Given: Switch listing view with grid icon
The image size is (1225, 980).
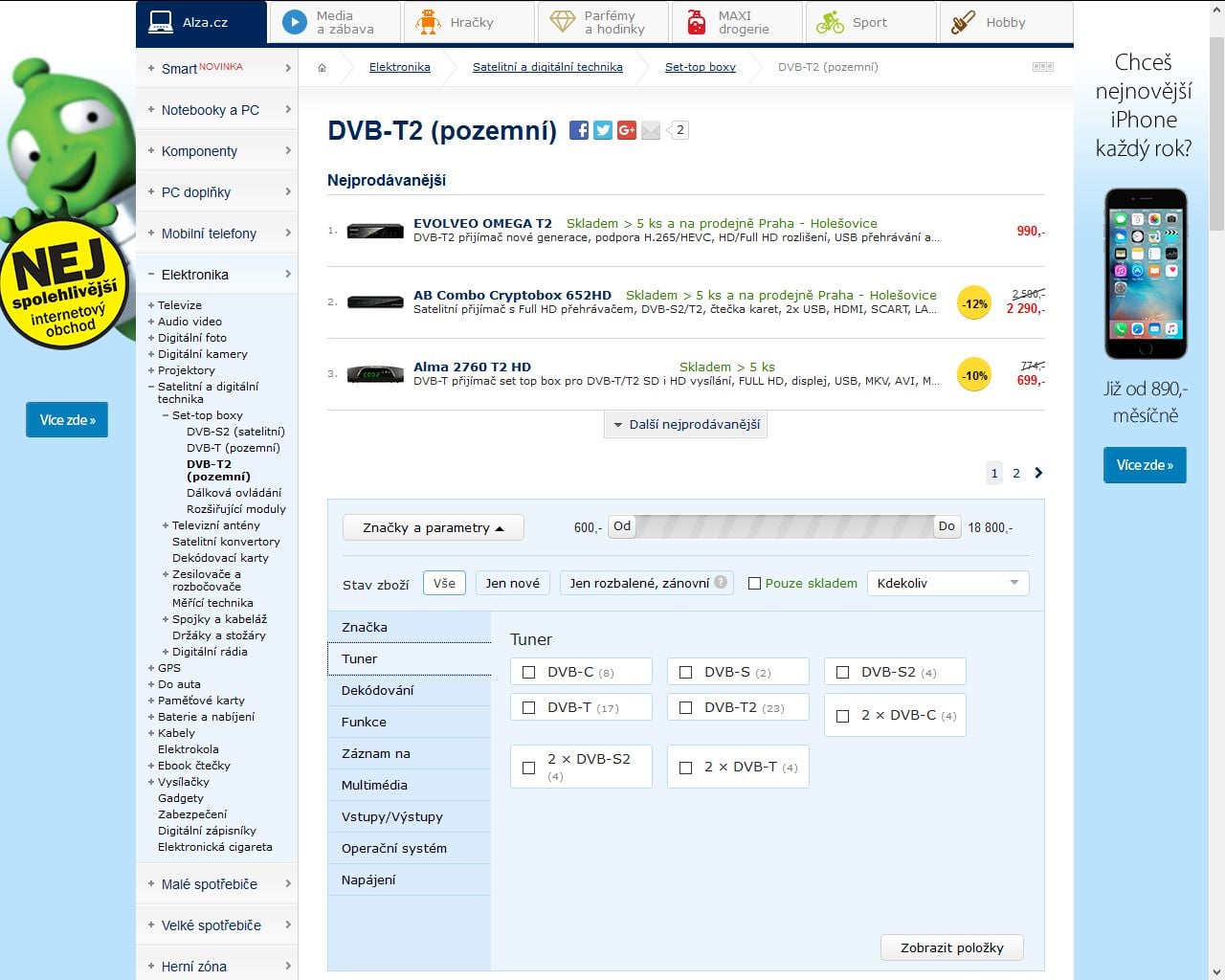Looking at the screenshot, I should tap(1043, 67).
